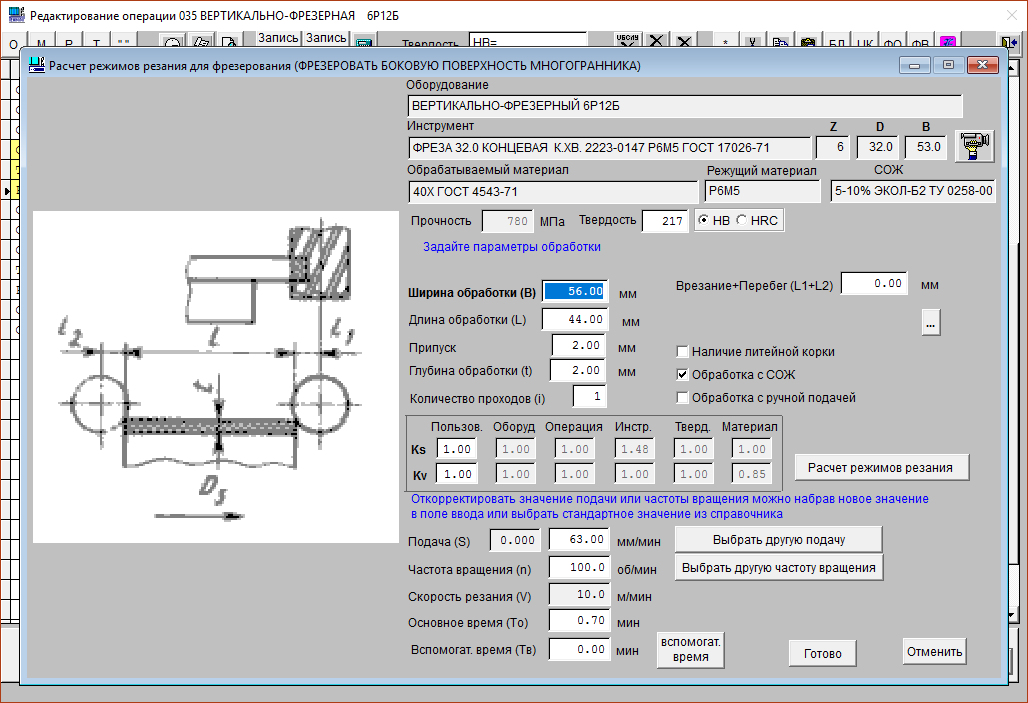
Task: Click the Длина обработки (L) input
Action: 575,320
